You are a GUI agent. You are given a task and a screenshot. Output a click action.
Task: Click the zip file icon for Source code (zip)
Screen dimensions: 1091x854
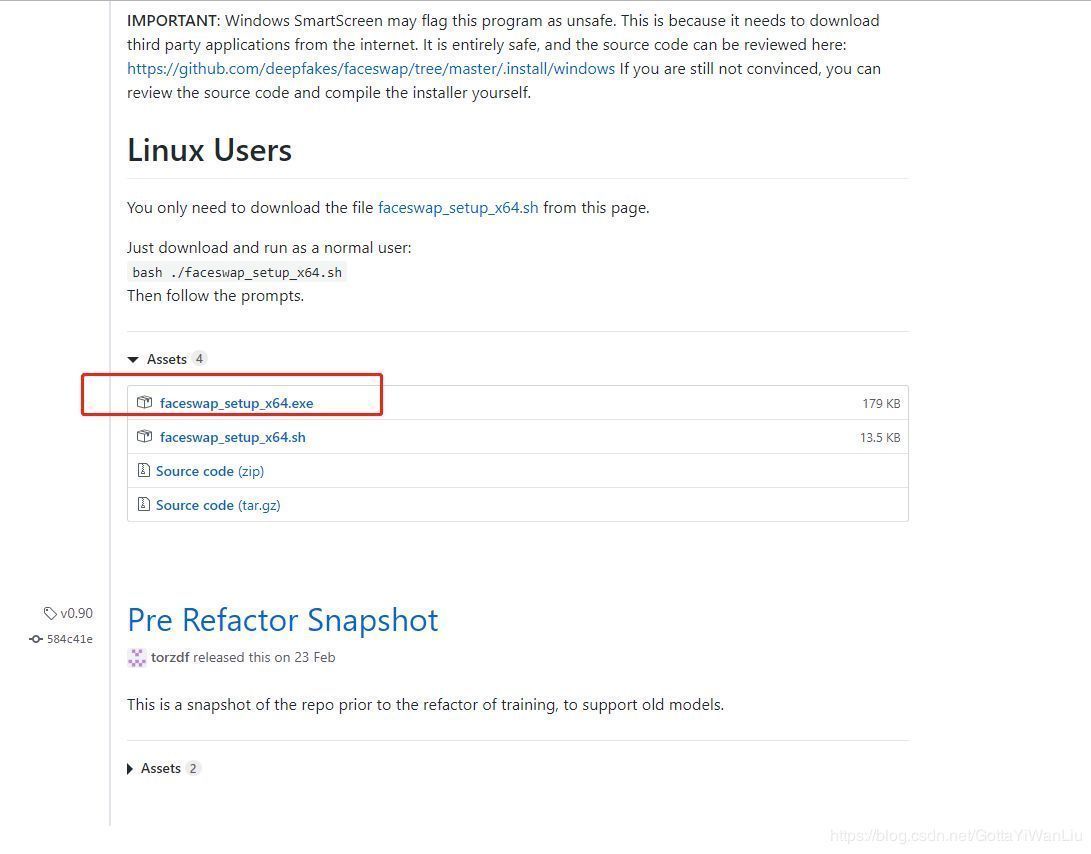(x=144, y=471)
